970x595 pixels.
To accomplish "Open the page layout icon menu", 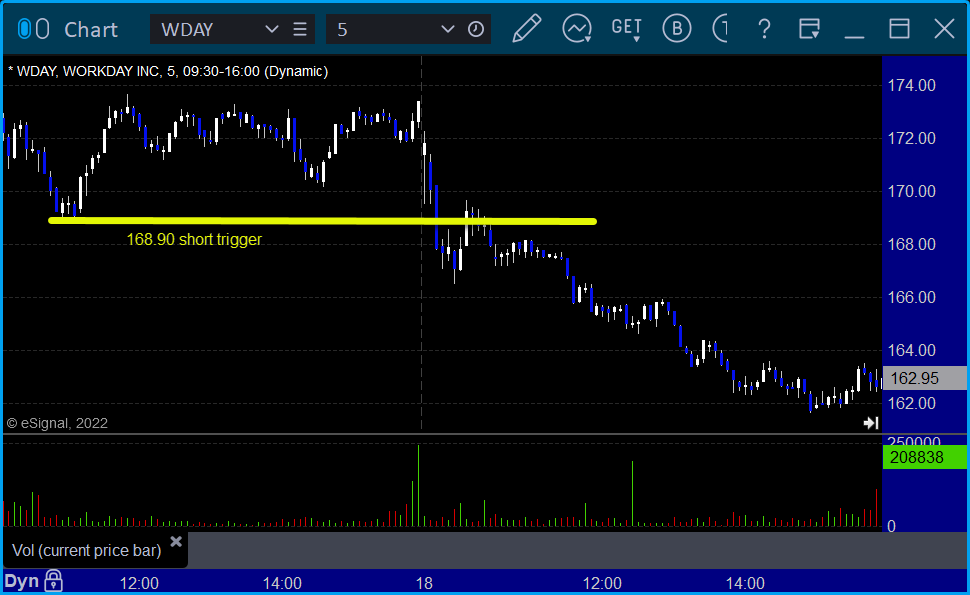I will click(x=809, y=28).
